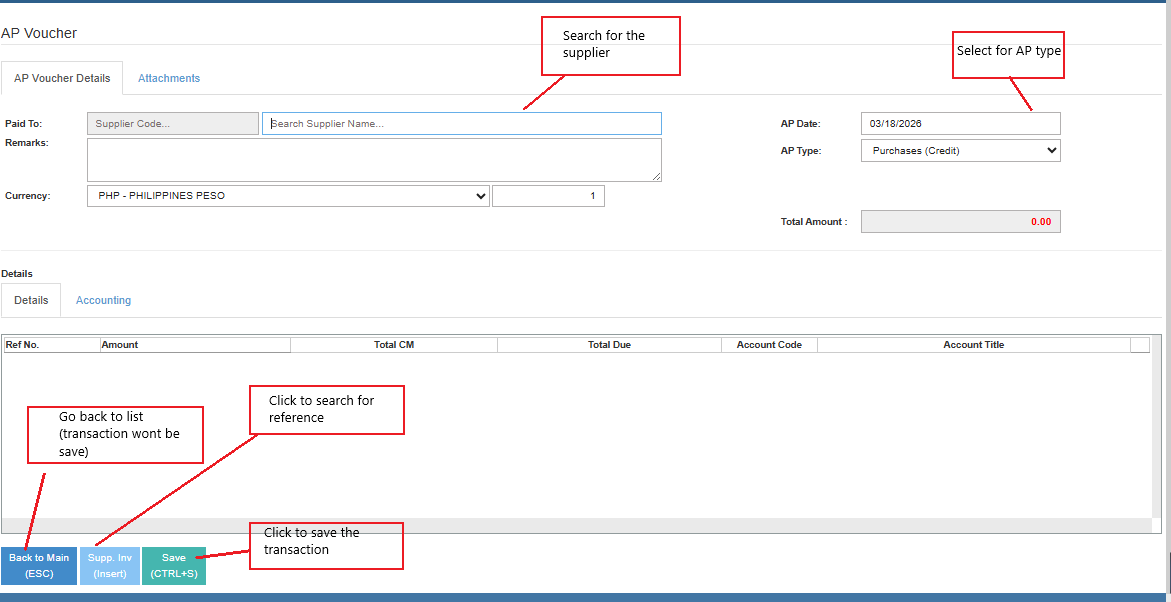Click the Search Supplier Name field
Image resolution: width=1171 pixels, height=602 pixels.
click(461, 124)
